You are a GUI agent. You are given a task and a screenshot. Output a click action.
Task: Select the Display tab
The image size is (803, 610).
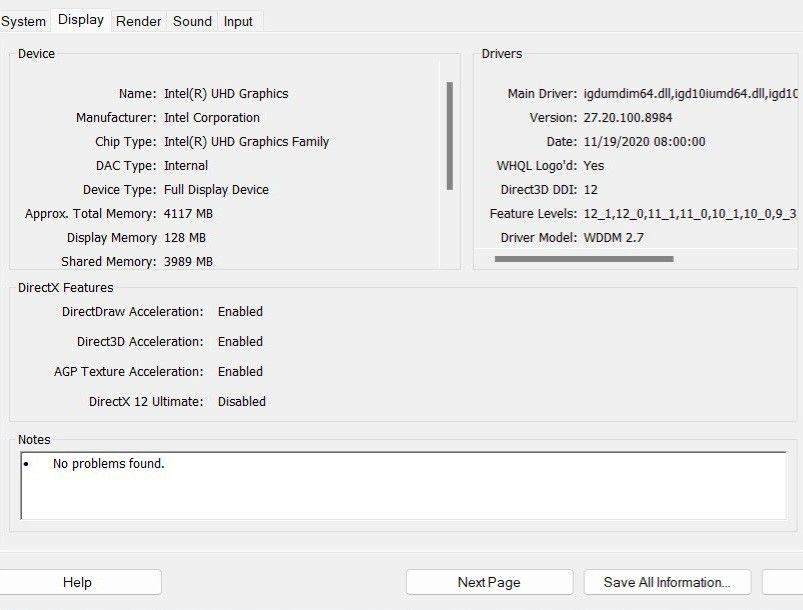pos(81,20)
